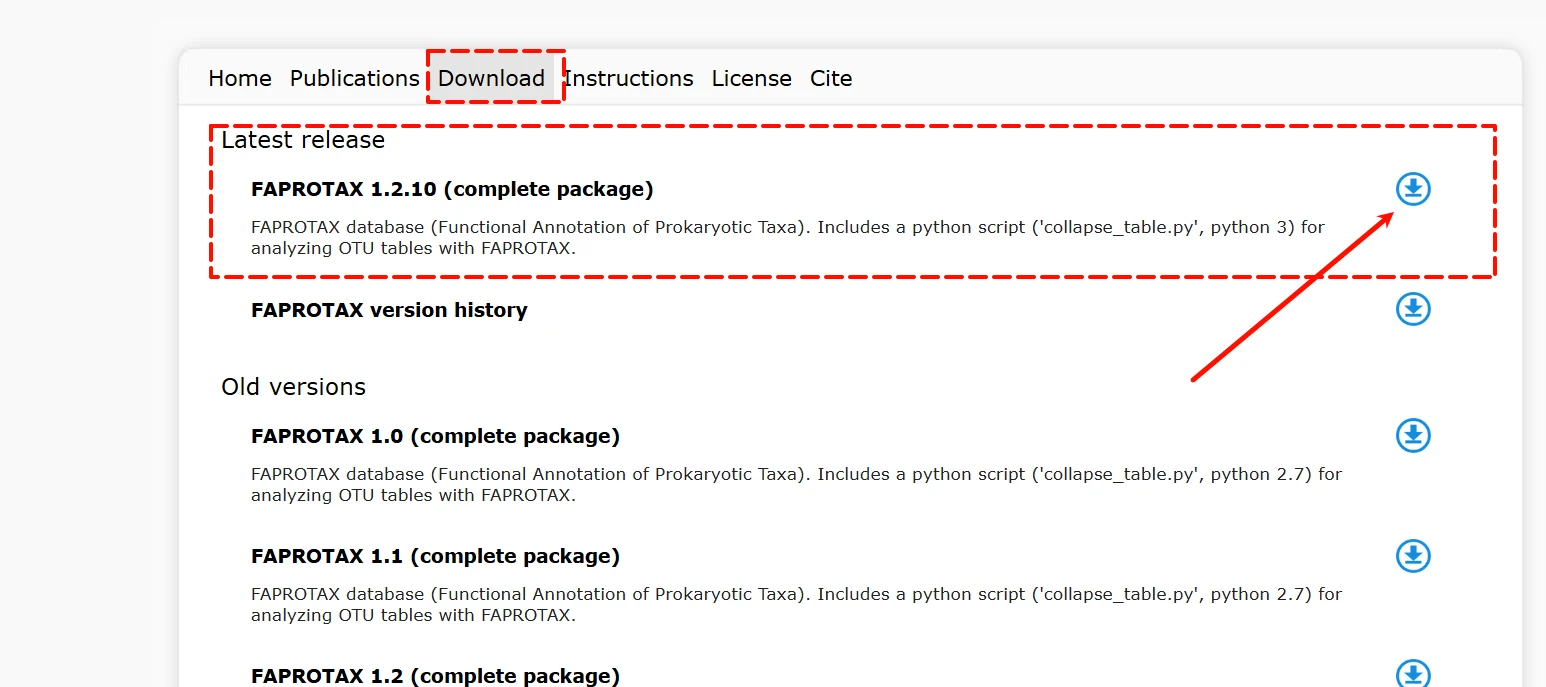Image resolution: width=1546 pixels, height=687 pixels.
Task: Download FAPROTAX 1.1 complete package
Action: tap(1413, 555)
